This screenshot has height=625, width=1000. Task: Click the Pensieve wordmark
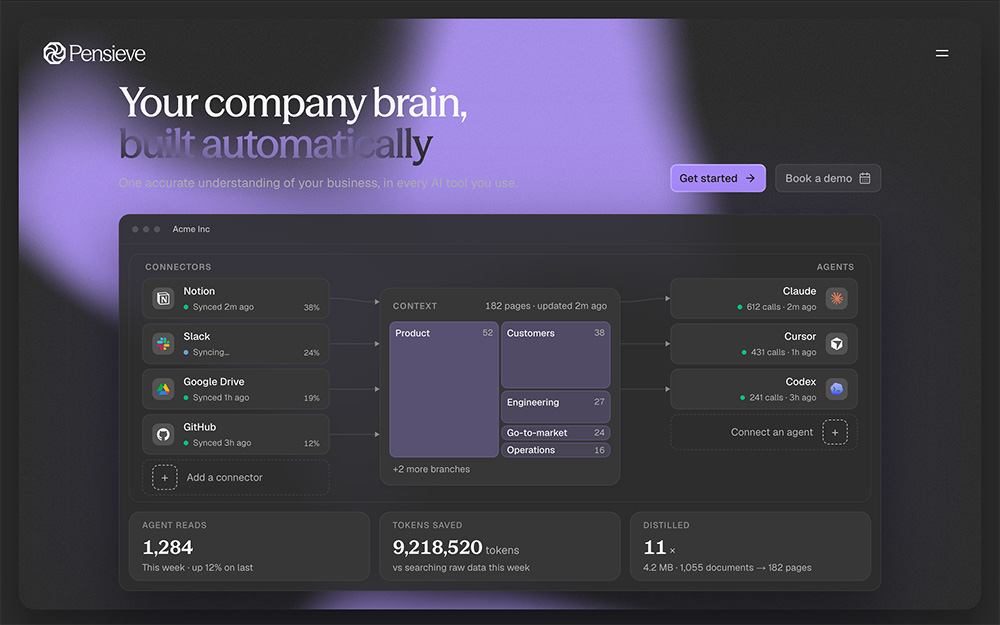tap(107, 54)
